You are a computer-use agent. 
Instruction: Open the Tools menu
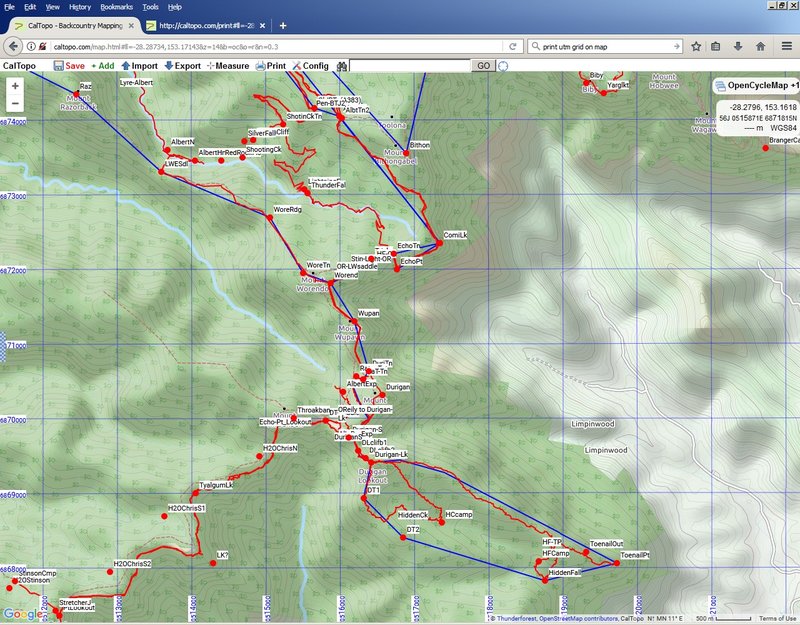point(150,7)
